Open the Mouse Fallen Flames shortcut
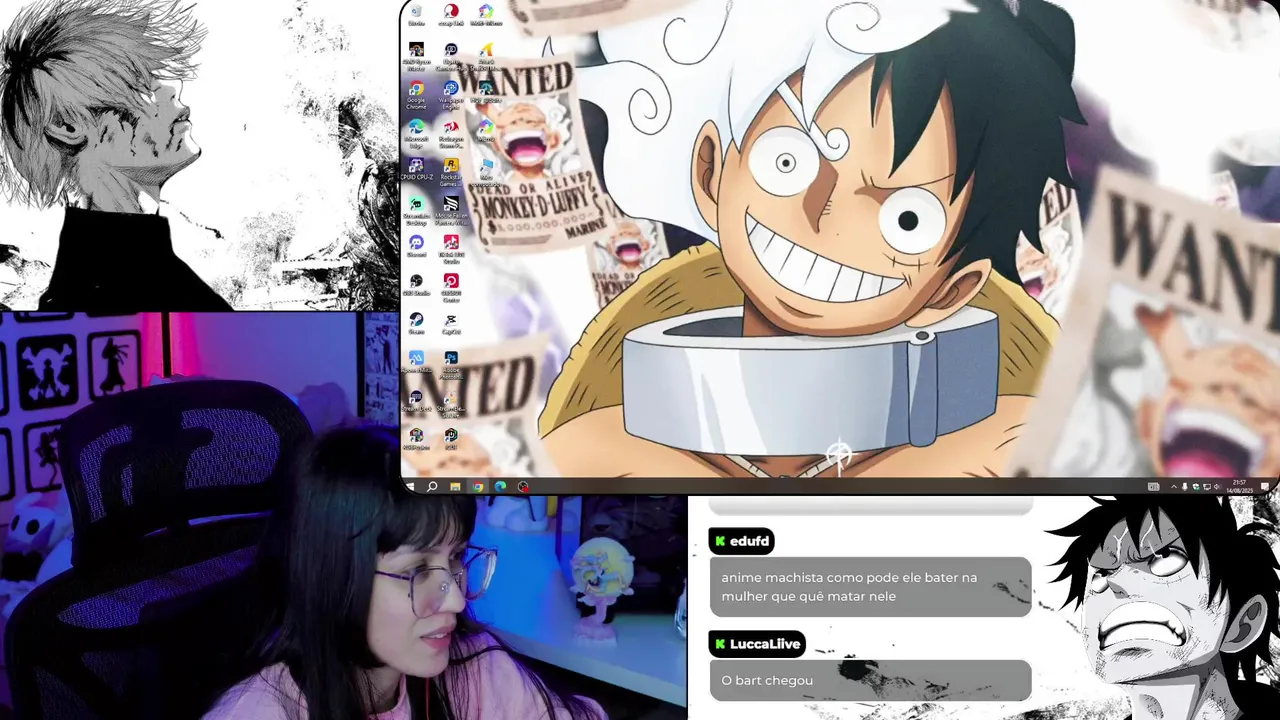The width and height of the screenshot is (1280, 720). [x=451, y=209]
